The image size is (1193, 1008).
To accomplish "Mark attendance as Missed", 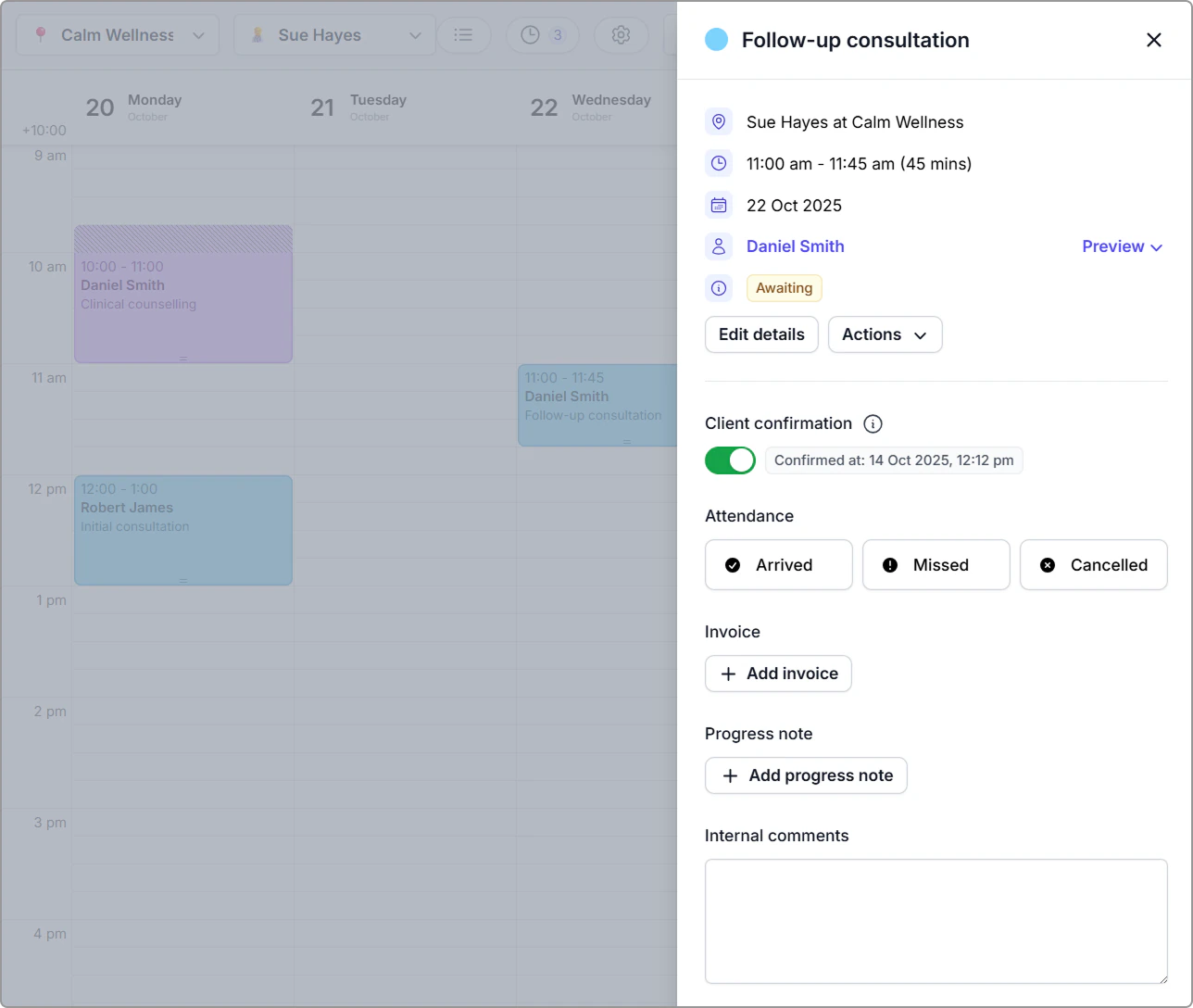I will click(x=936, y=565).
